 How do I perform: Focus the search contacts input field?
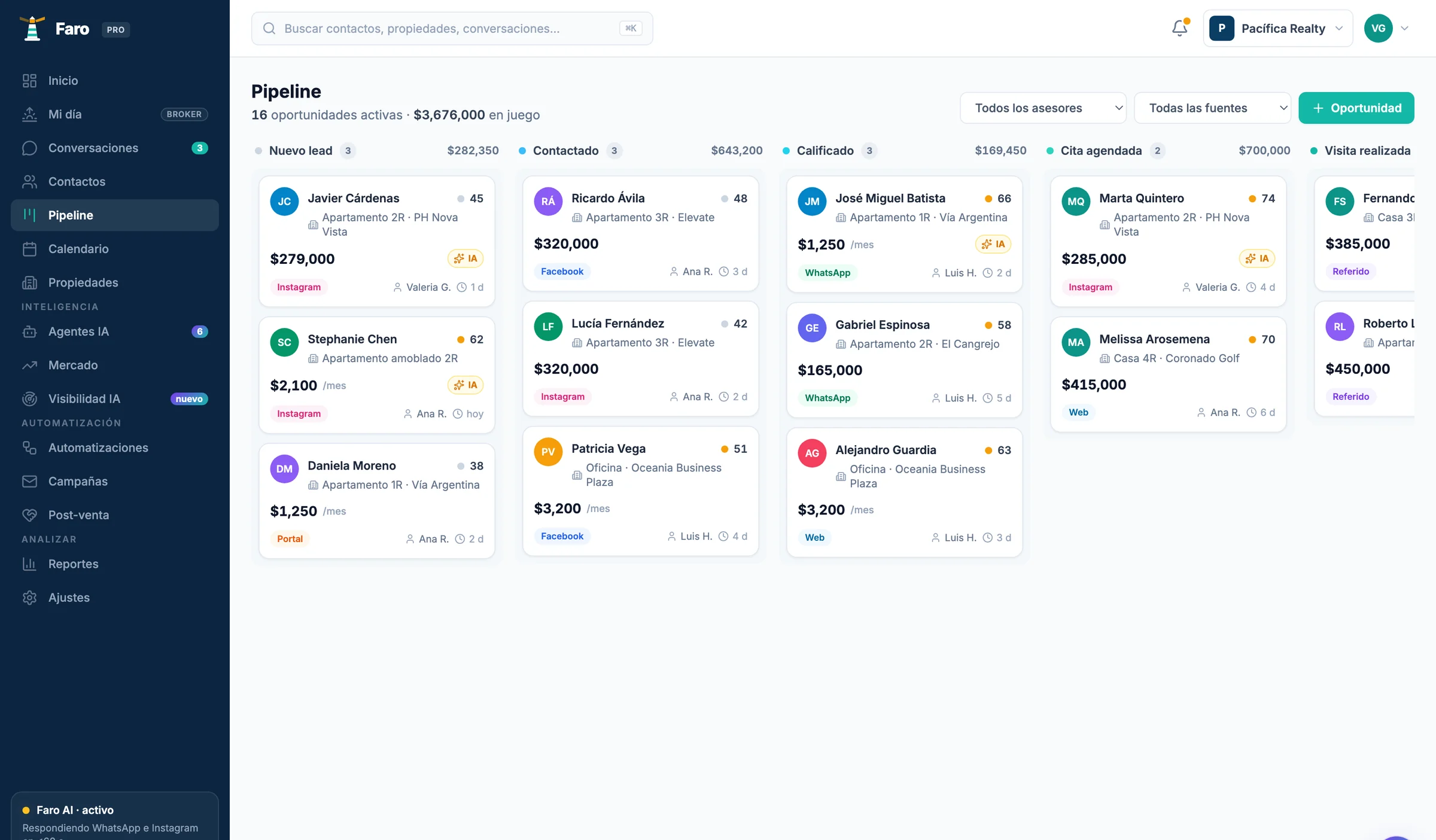click(452, 29)
